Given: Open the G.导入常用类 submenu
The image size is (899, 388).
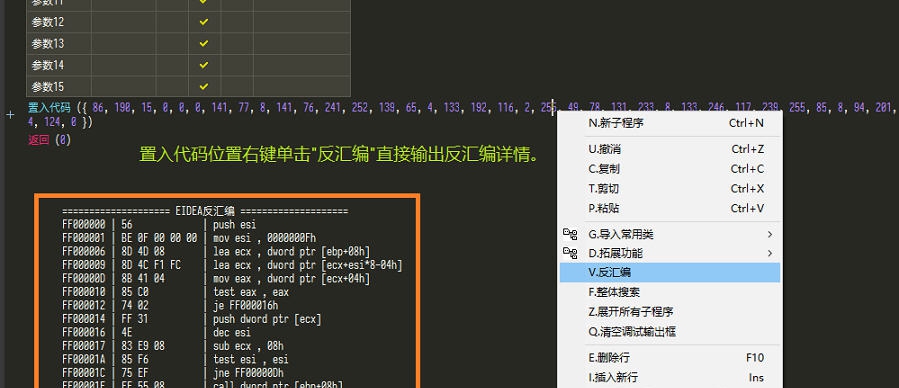Looking at the screenshot, I should tap(670, 234).
